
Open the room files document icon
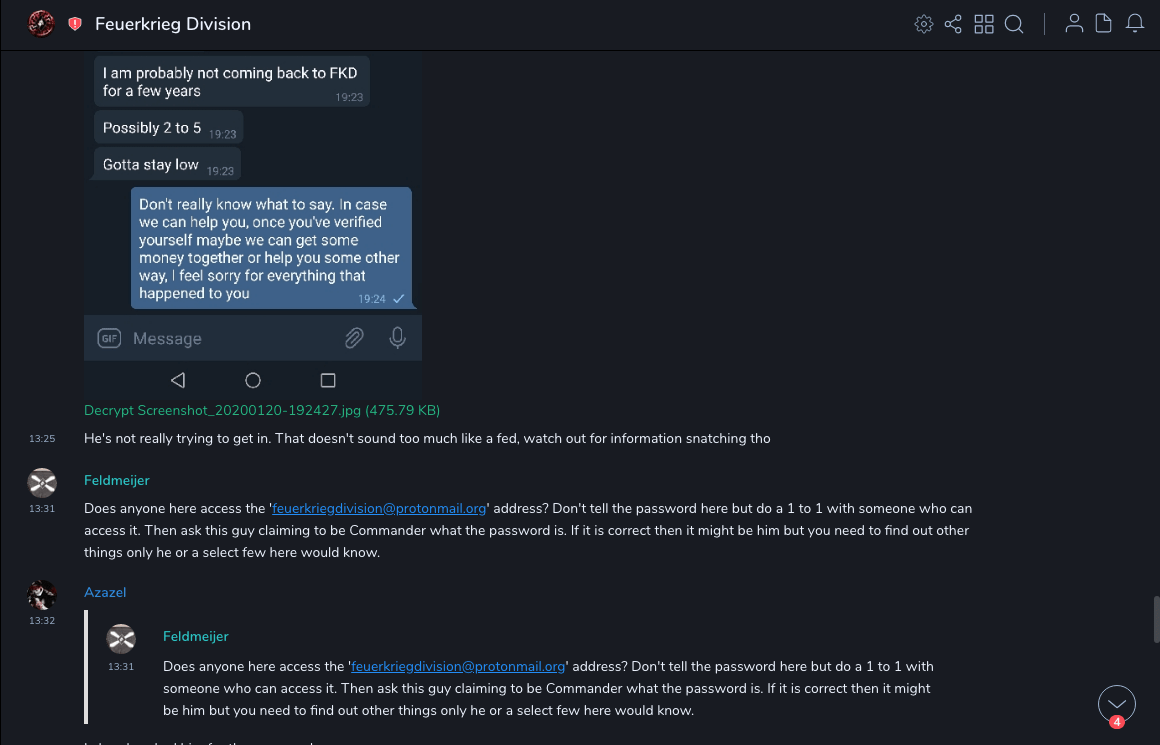click(1104, 24)
